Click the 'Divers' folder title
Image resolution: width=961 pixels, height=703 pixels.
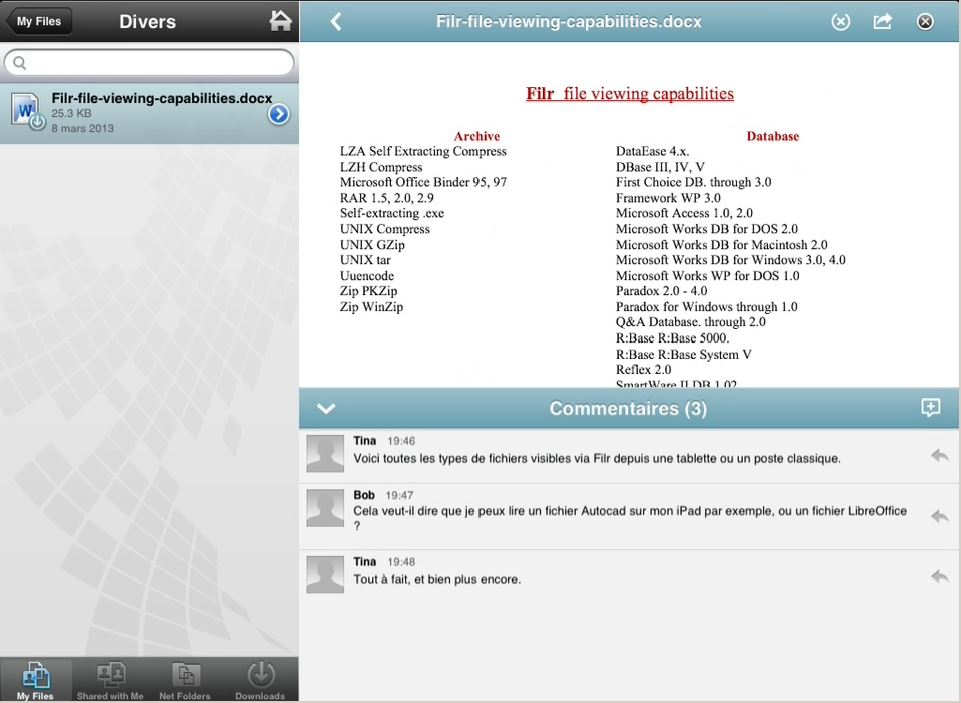tap(147, 21)
